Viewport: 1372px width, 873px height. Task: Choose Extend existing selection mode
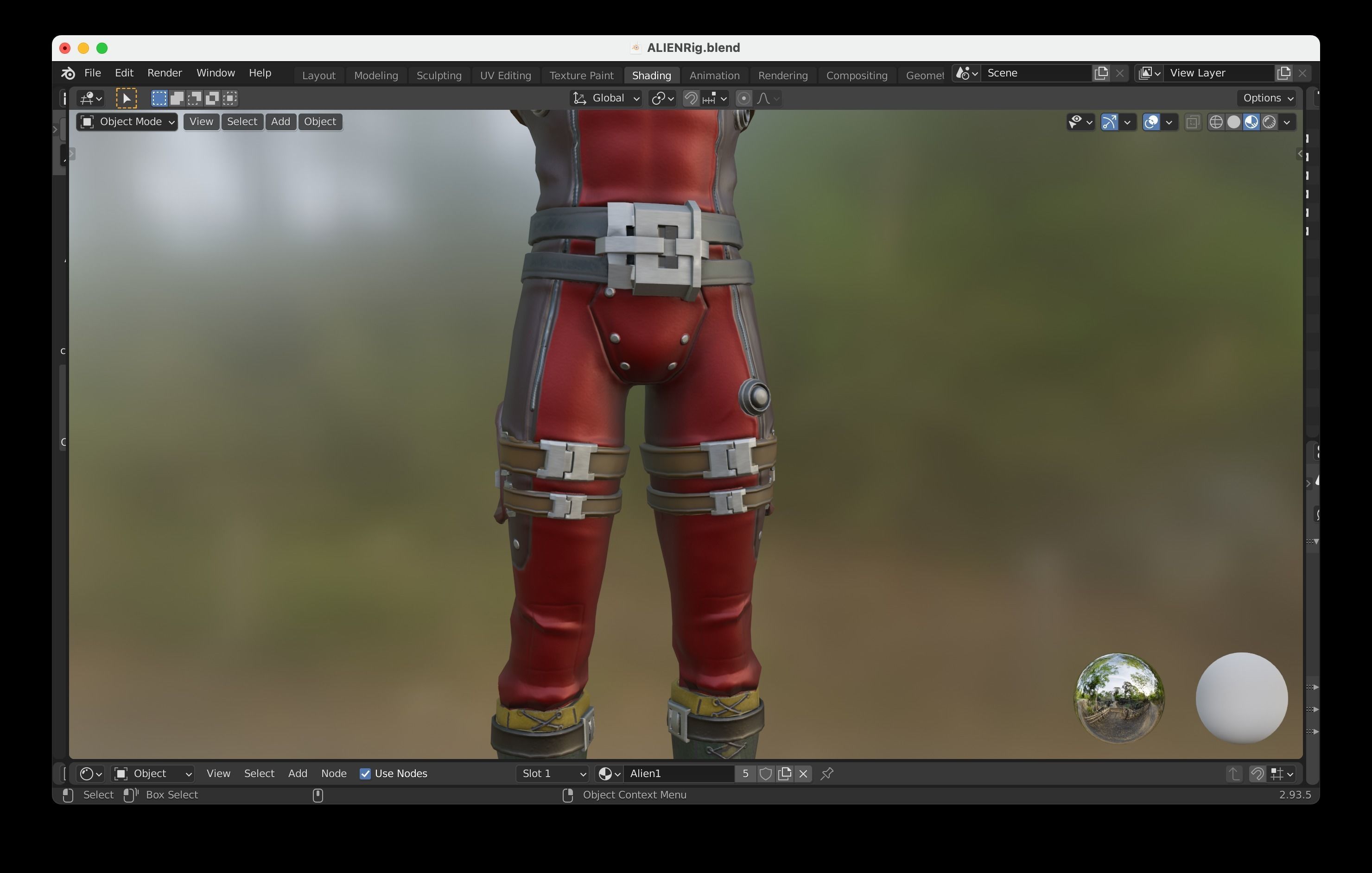[x=177, y=99]
